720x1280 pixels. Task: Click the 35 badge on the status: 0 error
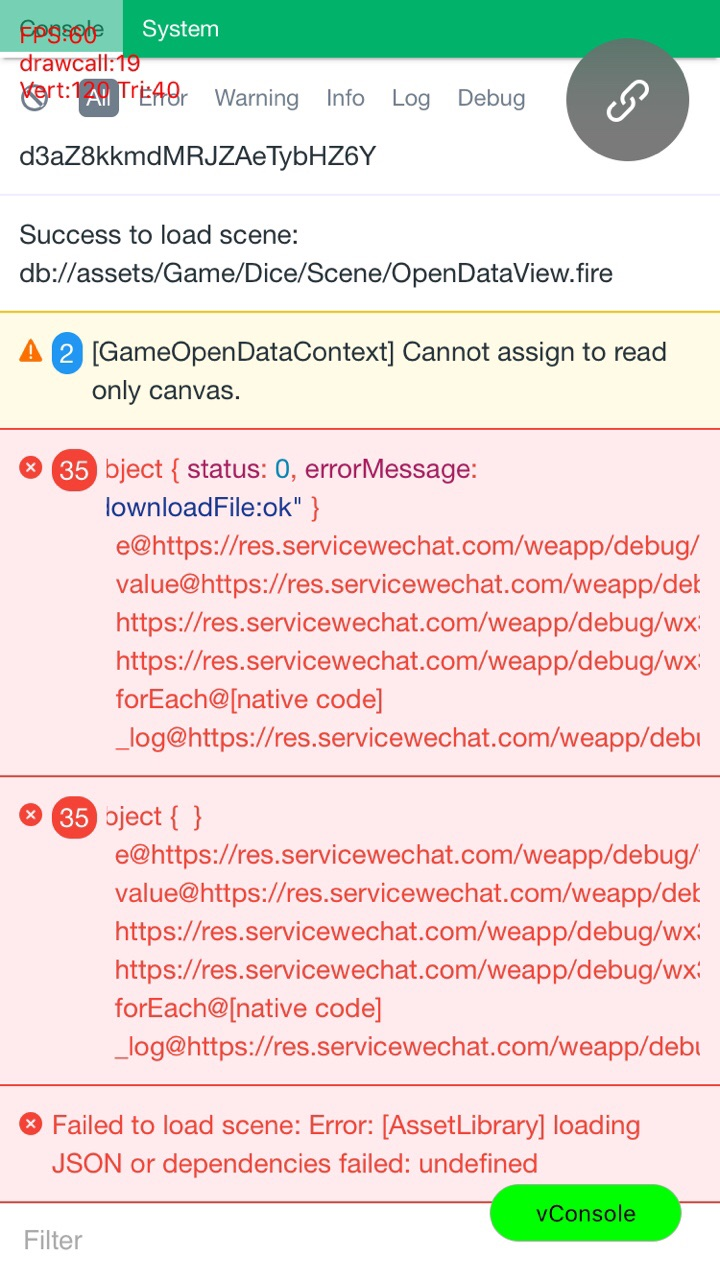click(x=74, y=470)
